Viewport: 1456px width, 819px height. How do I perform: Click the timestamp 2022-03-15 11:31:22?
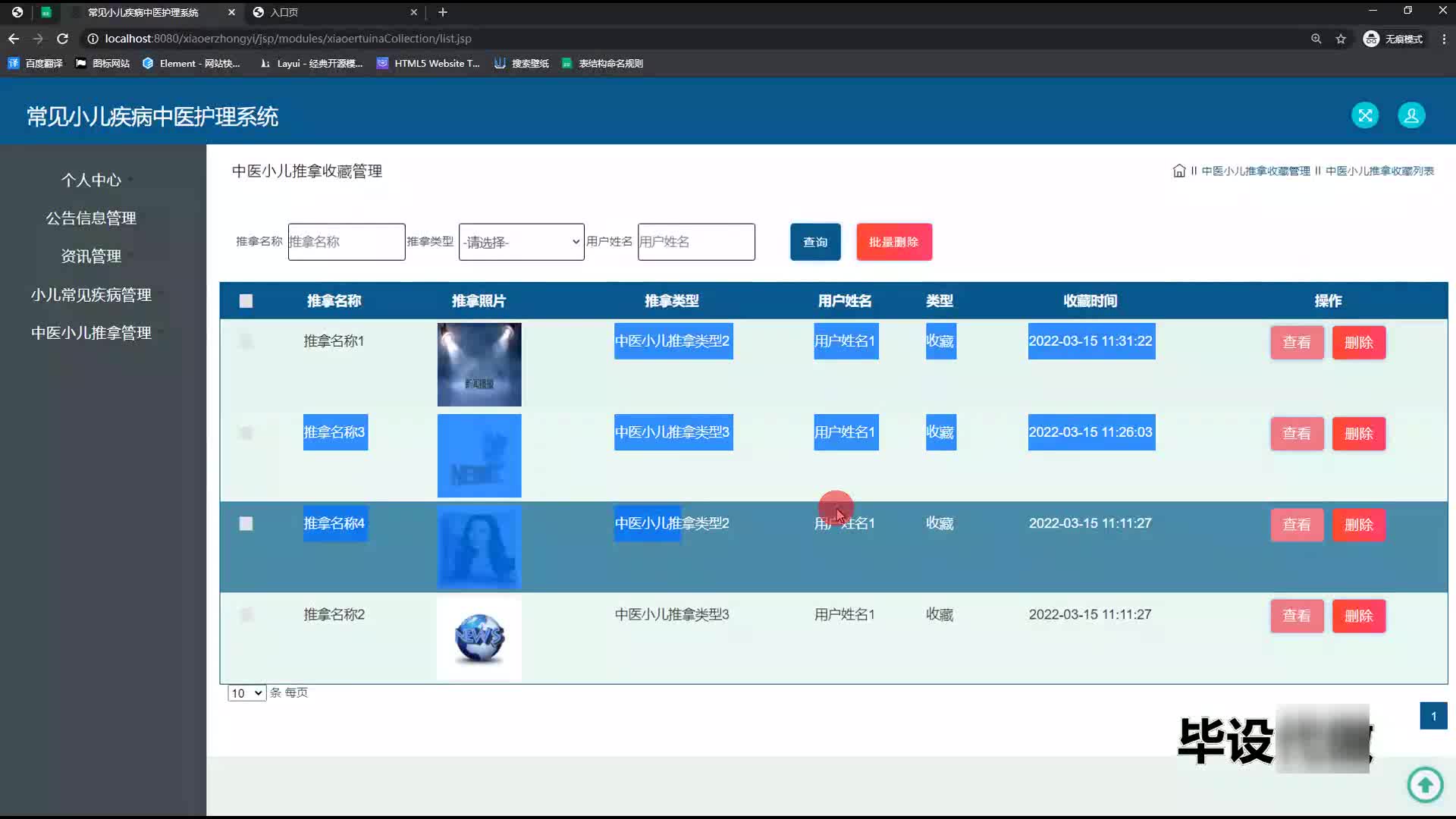click(1090, 341)
